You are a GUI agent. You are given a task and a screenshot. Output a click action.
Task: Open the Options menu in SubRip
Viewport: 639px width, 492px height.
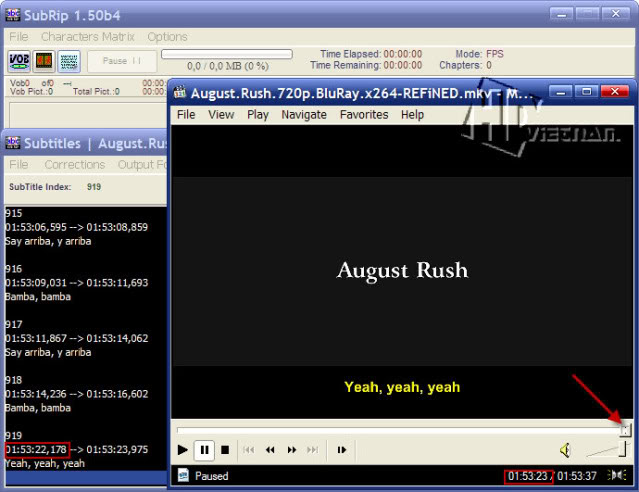[167, 37]
